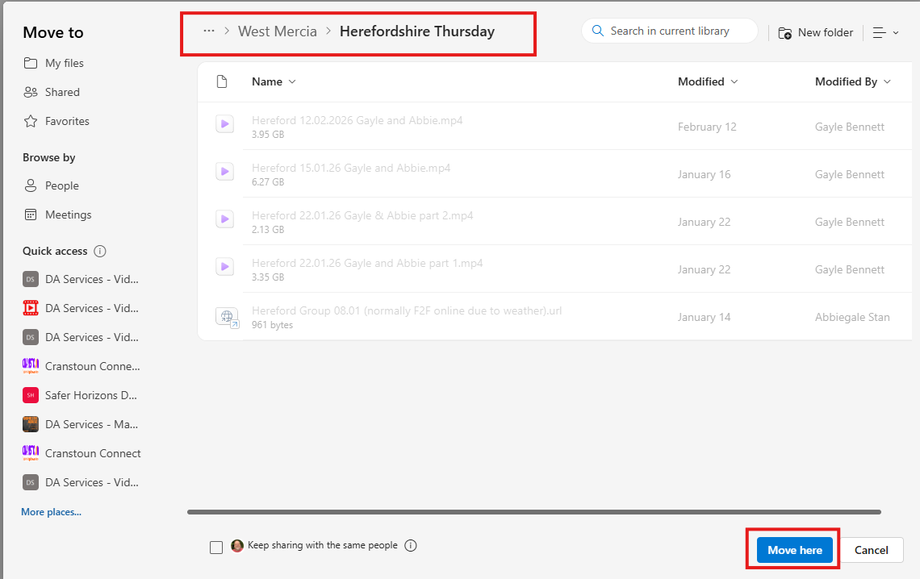
Task: Cancel the move dialog
Action: pos(871,550)
